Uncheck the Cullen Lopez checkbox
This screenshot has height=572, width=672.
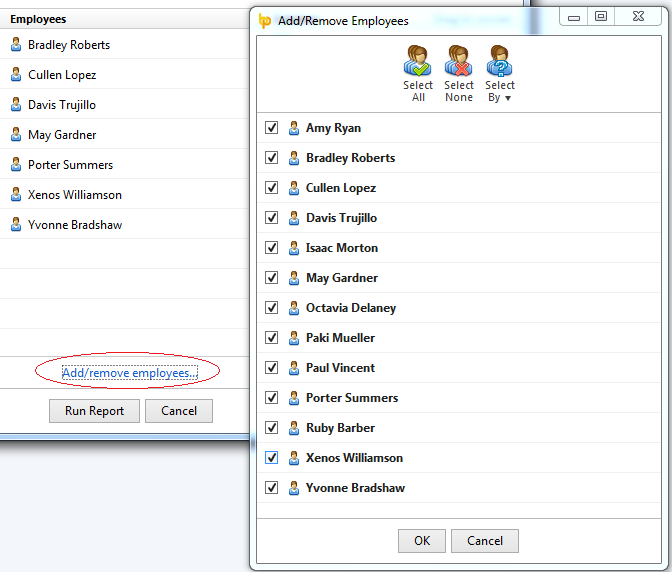[x=271, y=188]
